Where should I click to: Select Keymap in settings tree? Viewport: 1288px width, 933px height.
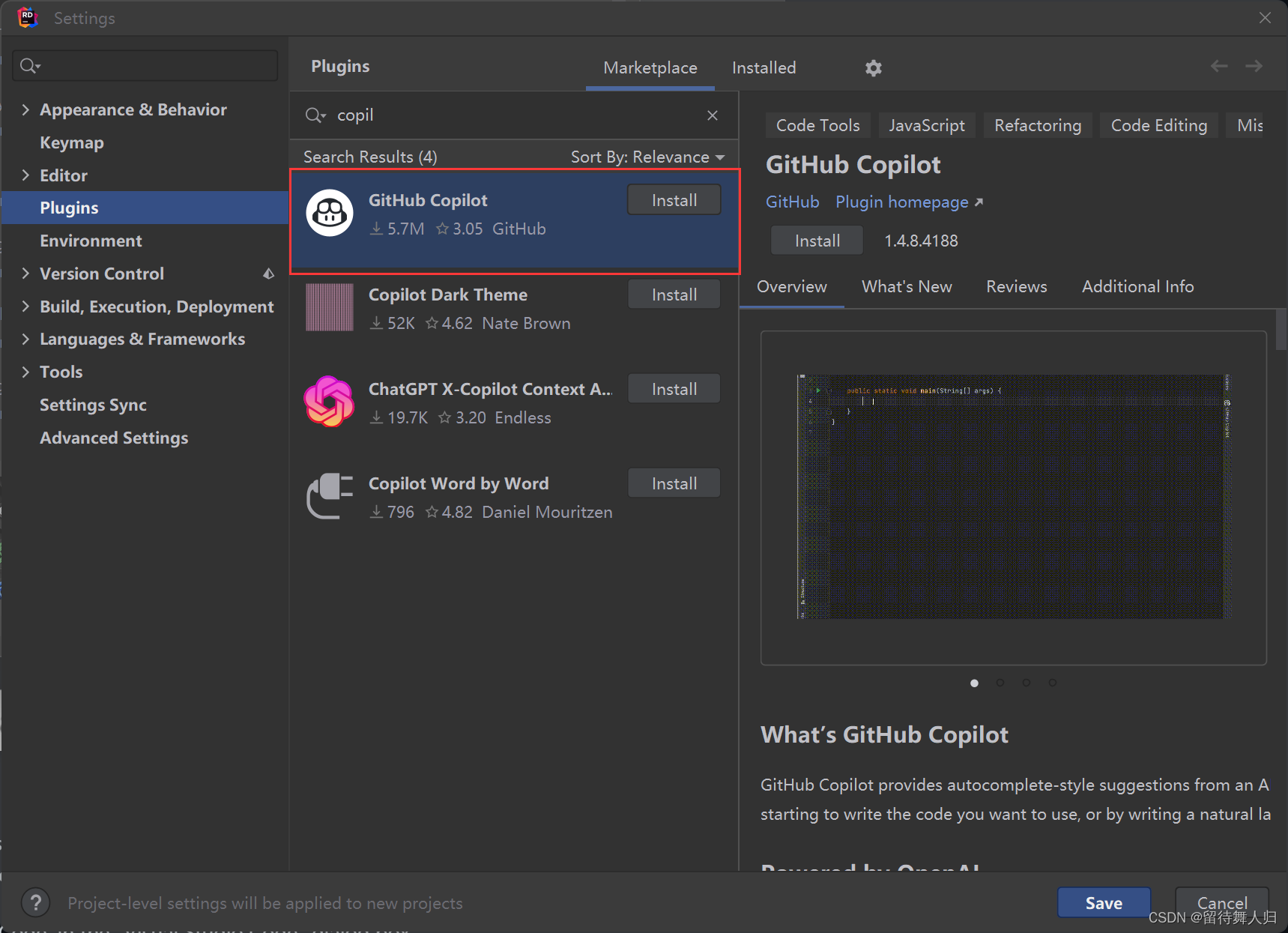pos(71,142)
